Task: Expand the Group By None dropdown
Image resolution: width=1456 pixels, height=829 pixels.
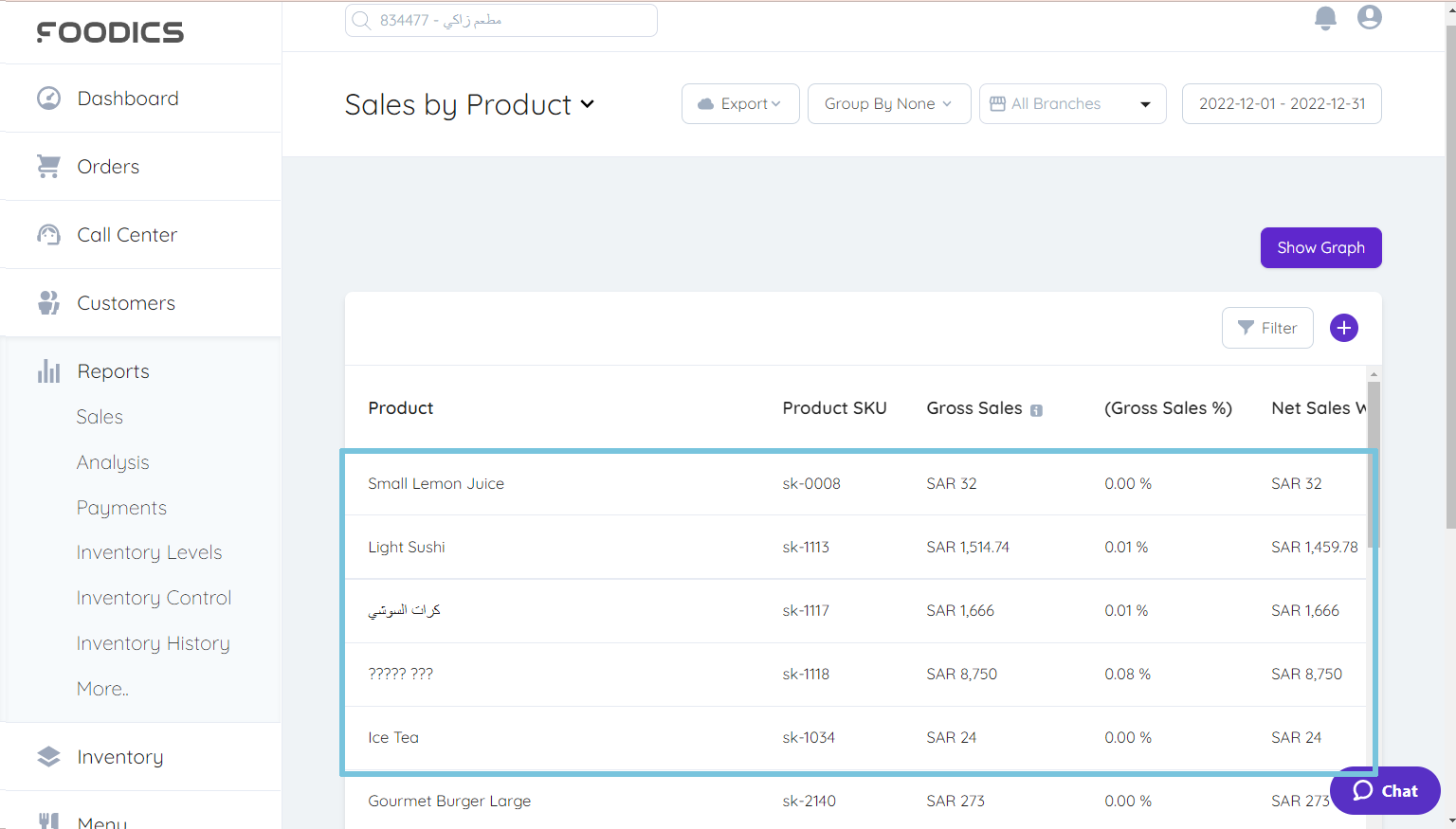Action: tap(888, 103)
